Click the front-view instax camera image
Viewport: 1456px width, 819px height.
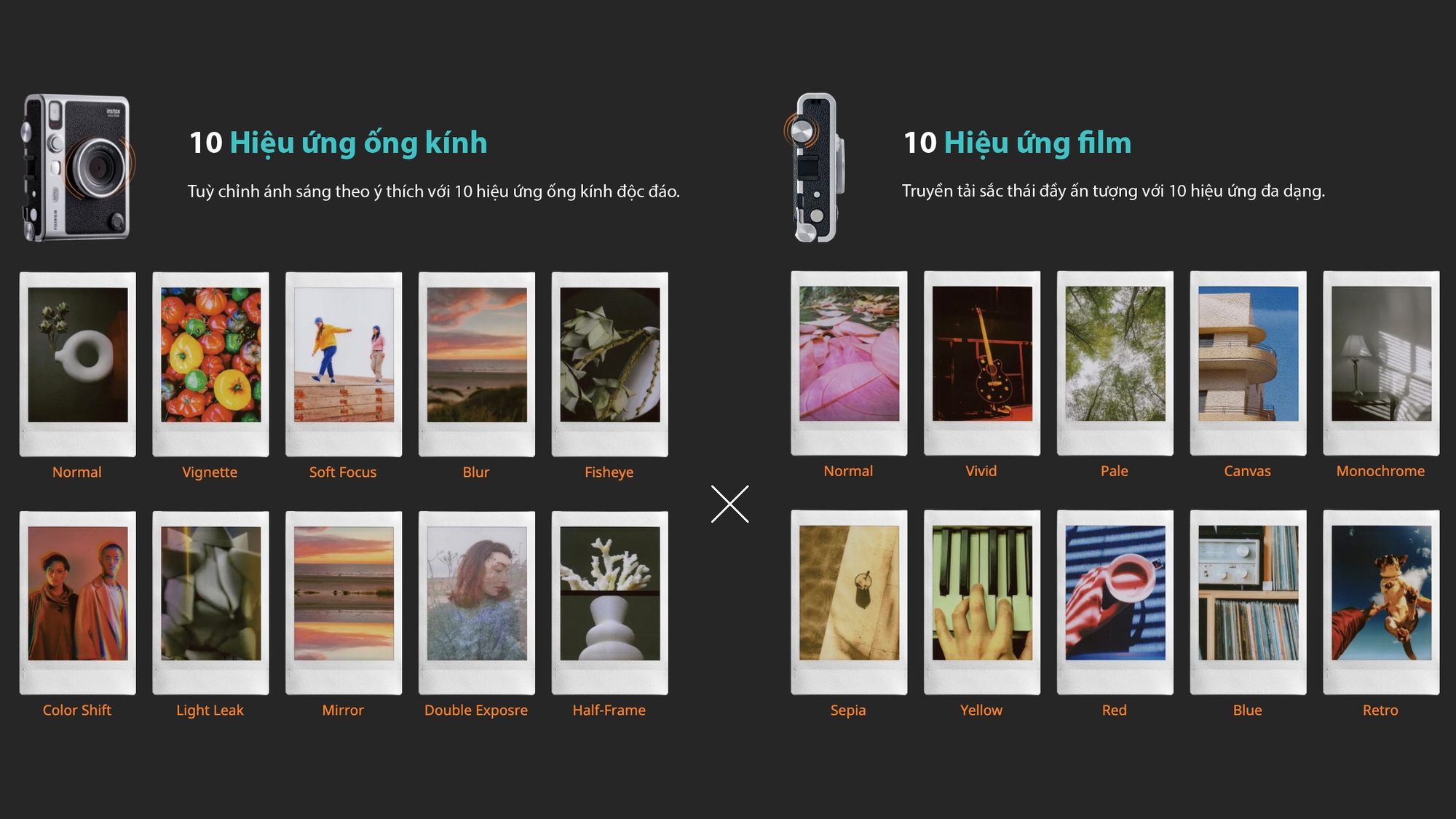tap(78, 167)
